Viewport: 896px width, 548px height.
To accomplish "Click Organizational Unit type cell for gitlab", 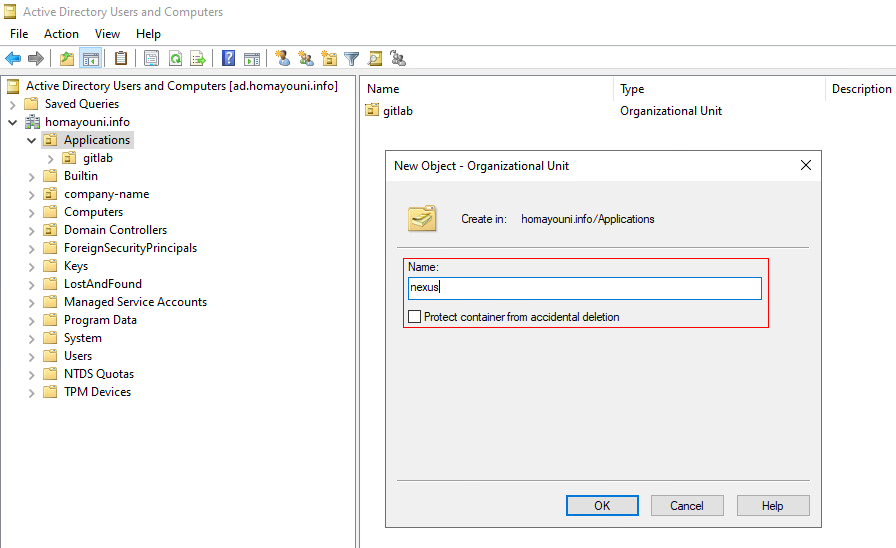I will click(x=671, y=111).
